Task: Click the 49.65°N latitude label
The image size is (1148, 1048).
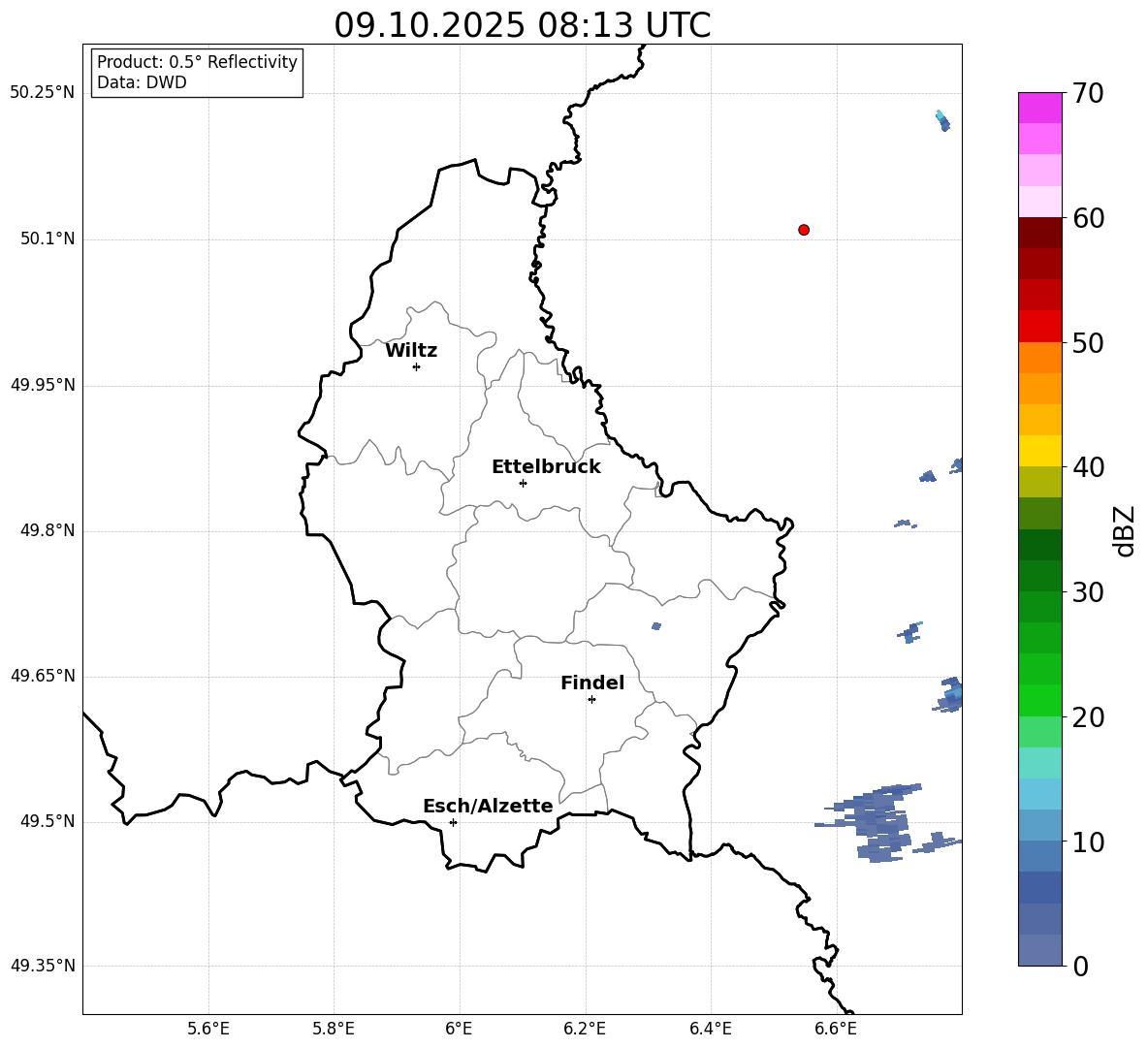Action: [43, 676]
